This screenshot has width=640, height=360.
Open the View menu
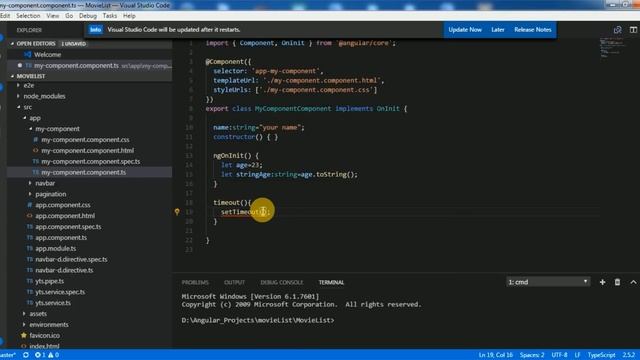click(53, 16)
